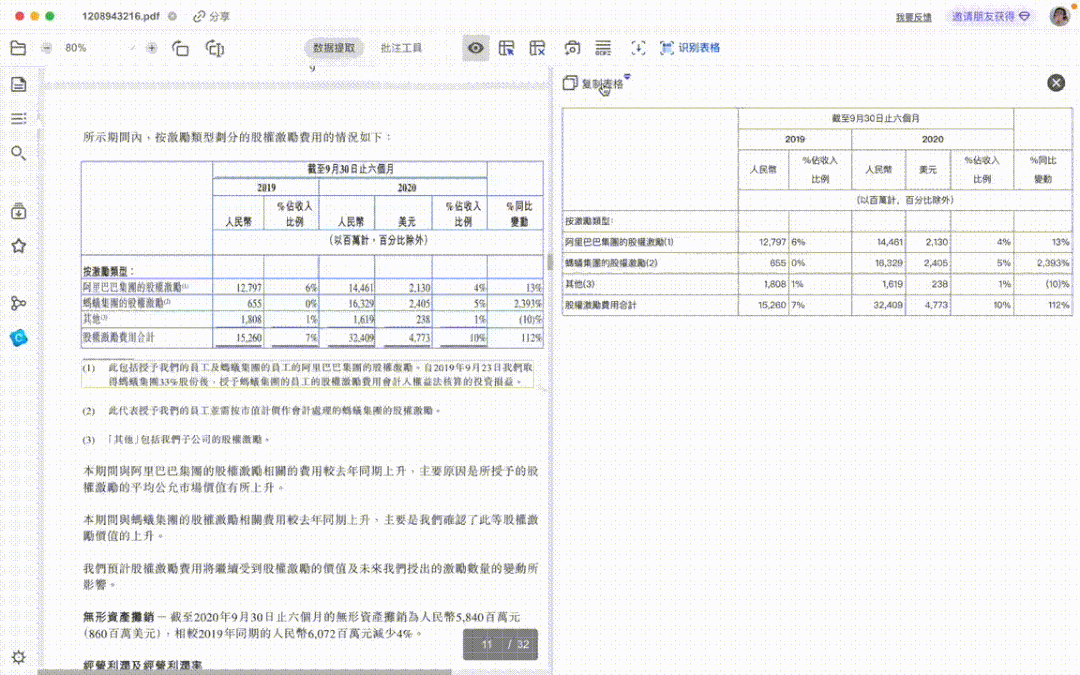Click the blue C app icon
The height and width of the screenshot is (675, 1080).
tap(19, 338)
